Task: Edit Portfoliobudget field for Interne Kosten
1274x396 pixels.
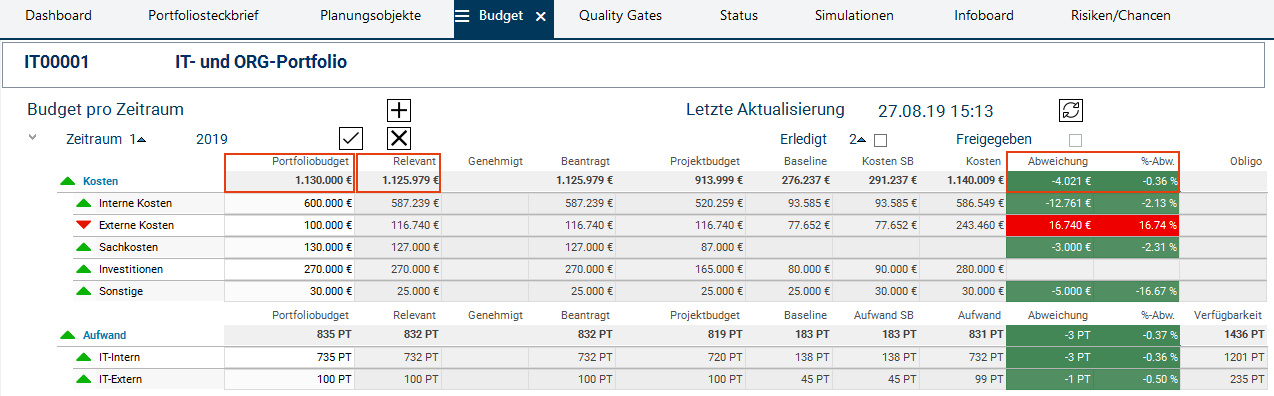Action: [x=289, y=203]
